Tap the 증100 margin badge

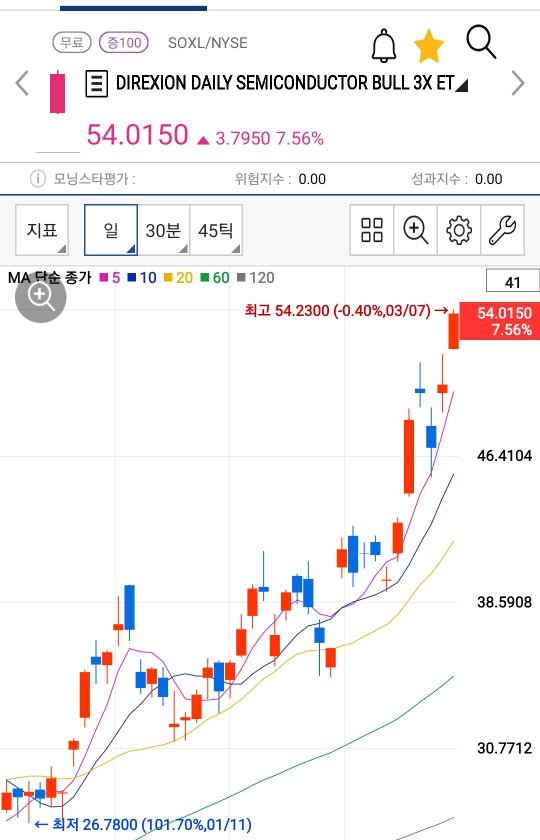click(x=124, y=42)
